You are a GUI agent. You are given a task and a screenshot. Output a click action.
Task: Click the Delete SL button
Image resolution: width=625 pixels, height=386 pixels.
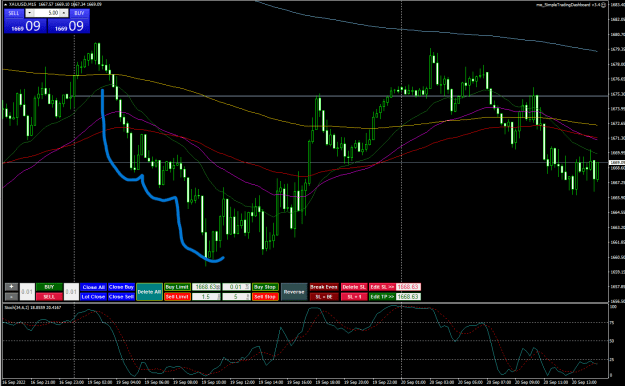[x=354, y=287]
